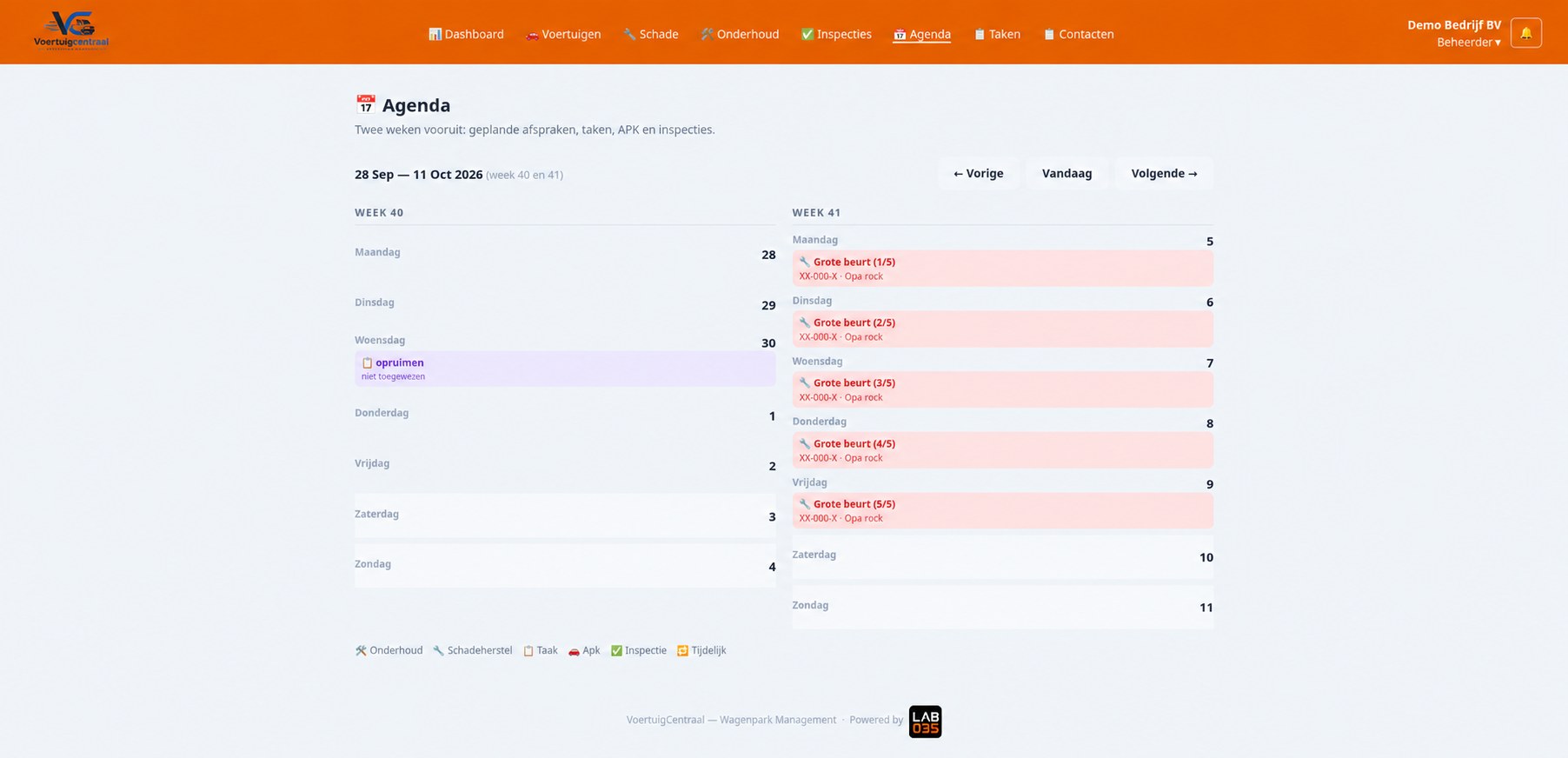The width and height of the screenshot is (1568, 758).
Task: Click the LAB035 logo in footer
Action: point(925,721)
